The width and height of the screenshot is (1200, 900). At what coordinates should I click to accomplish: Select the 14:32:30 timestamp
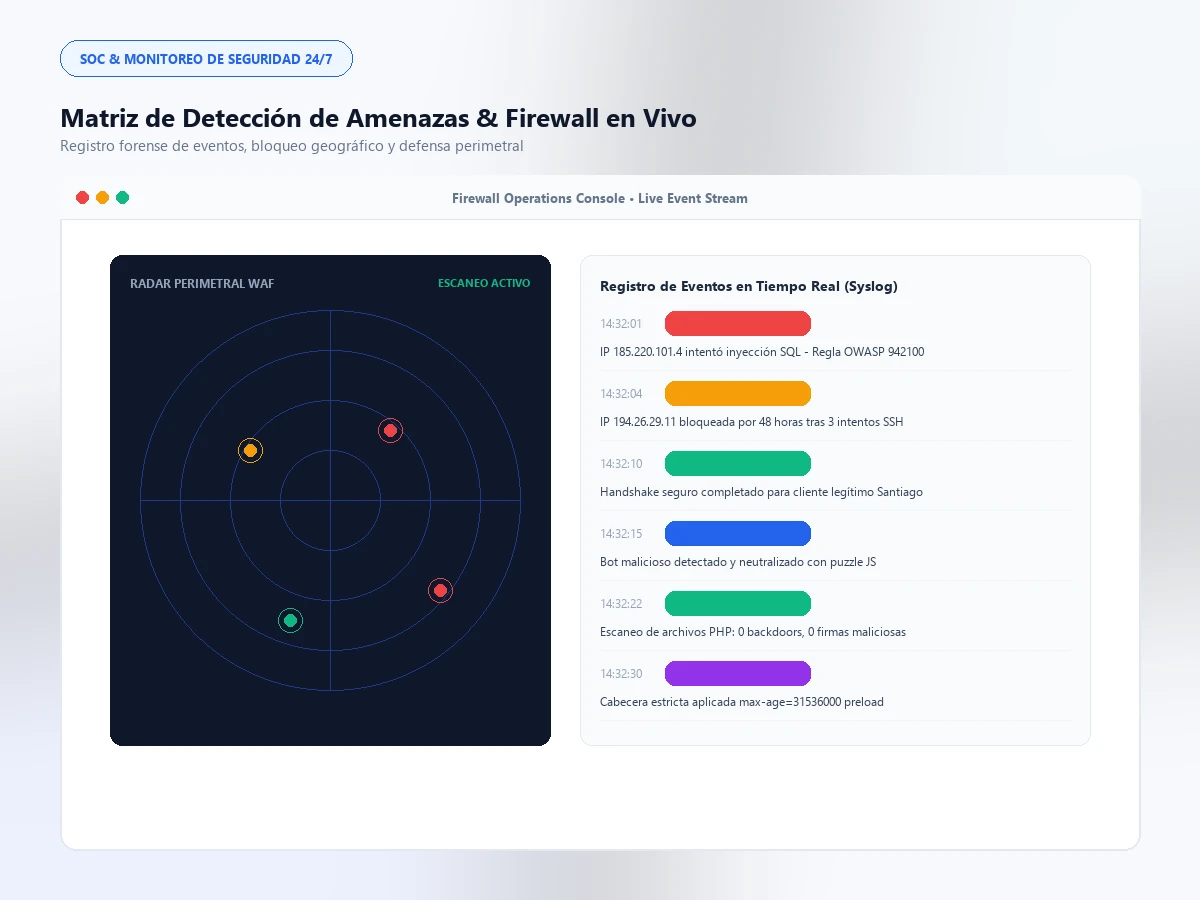(621, 674)
